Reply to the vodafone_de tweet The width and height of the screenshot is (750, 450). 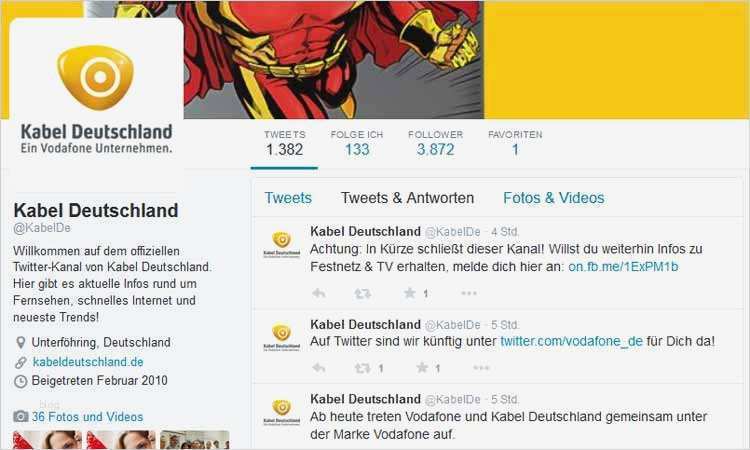pyautogui.click(x=319, y=368)
